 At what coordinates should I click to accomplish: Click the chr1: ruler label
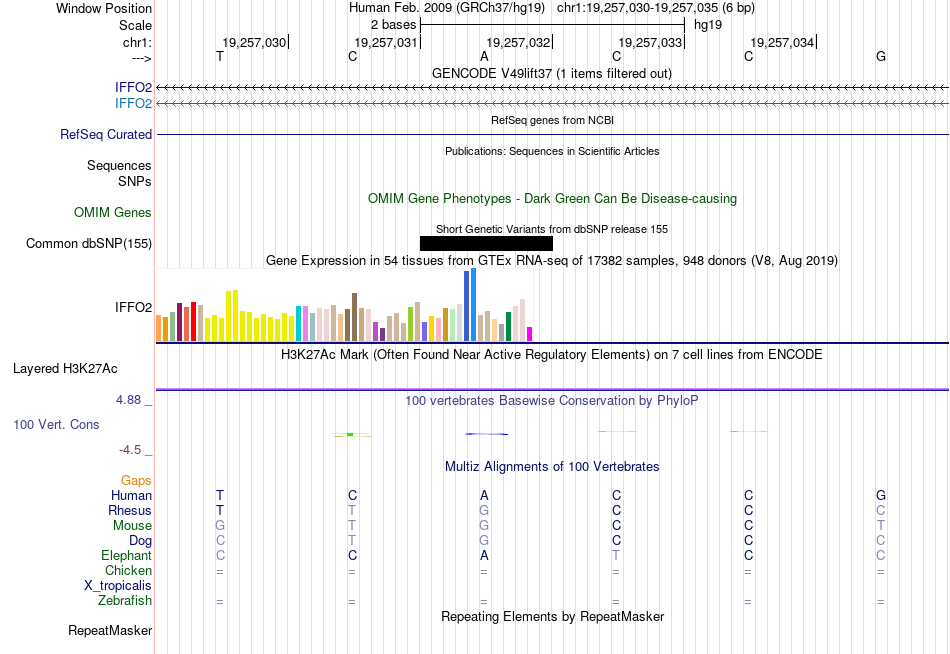pyautogui.click(x=137, y=42)
